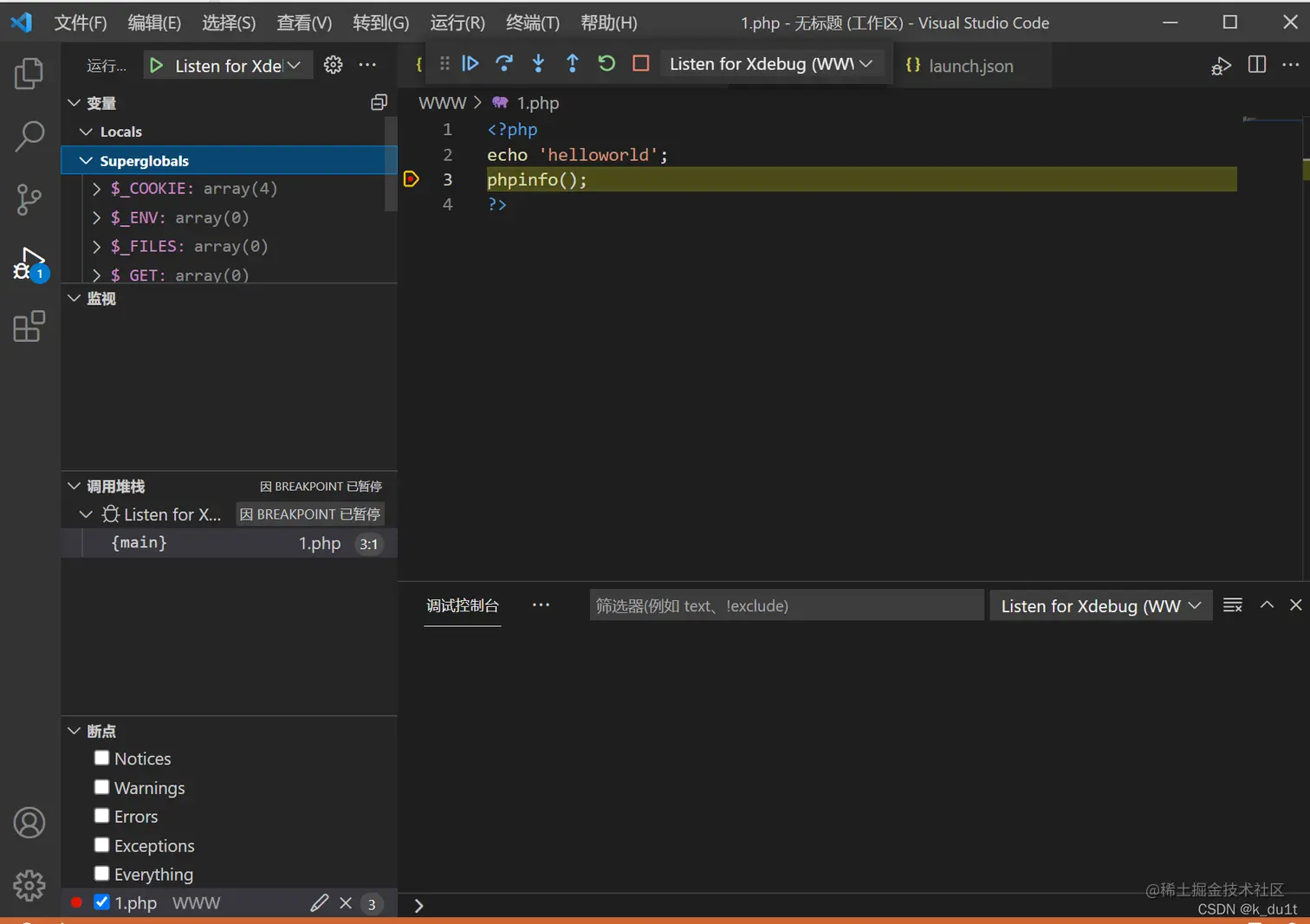Focus the debug console filter field

tap(787, 605)
